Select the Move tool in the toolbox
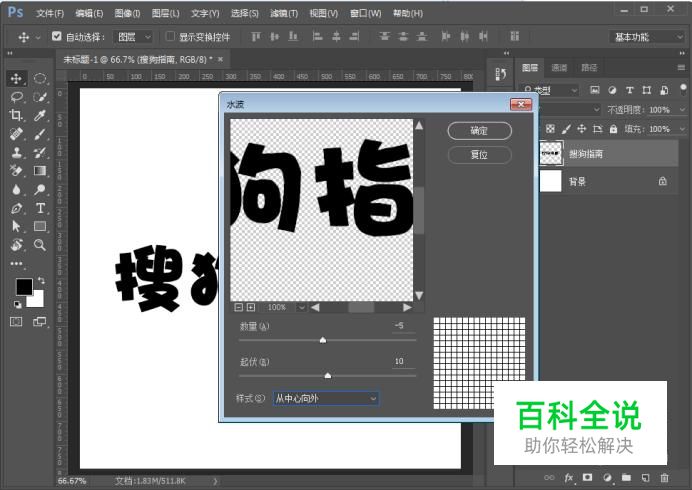Screen dimensions: 692x490 pyautogui.click(x=16, y=79)
